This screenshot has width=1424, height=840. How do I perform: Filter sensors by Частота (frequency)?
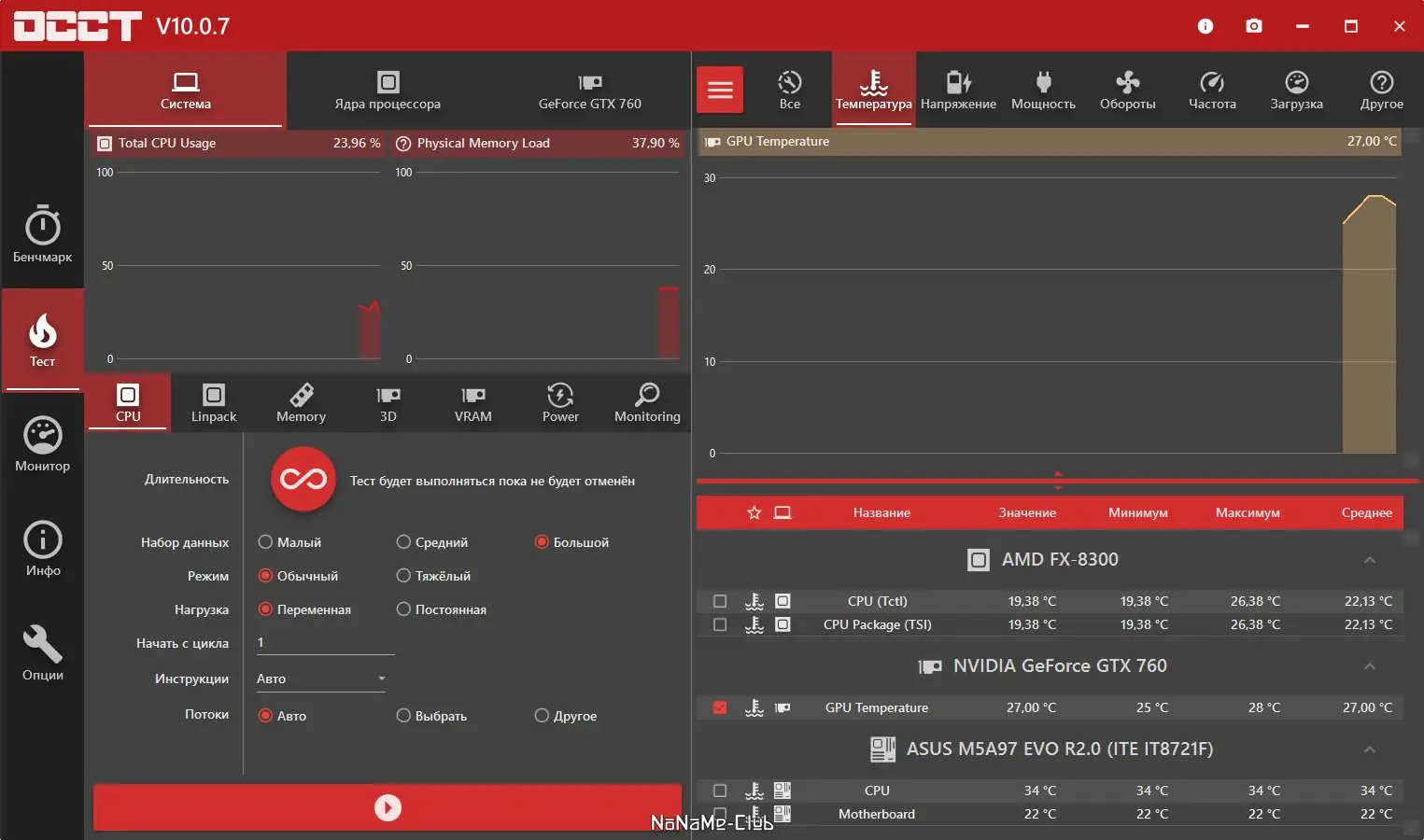click(x=1212, y=90)
